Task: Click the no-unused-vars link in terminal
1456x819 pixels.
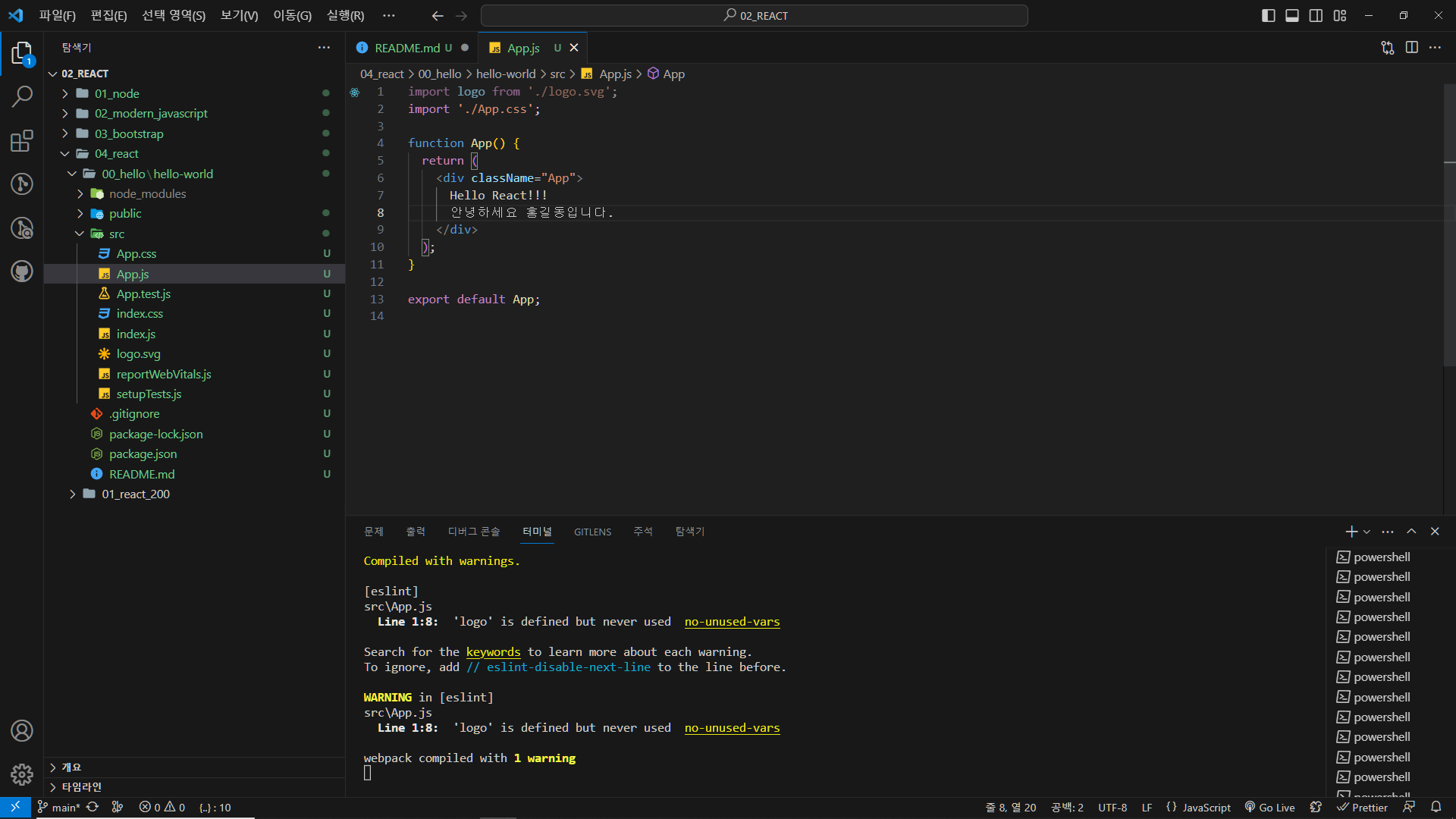Action: (732, 622)
